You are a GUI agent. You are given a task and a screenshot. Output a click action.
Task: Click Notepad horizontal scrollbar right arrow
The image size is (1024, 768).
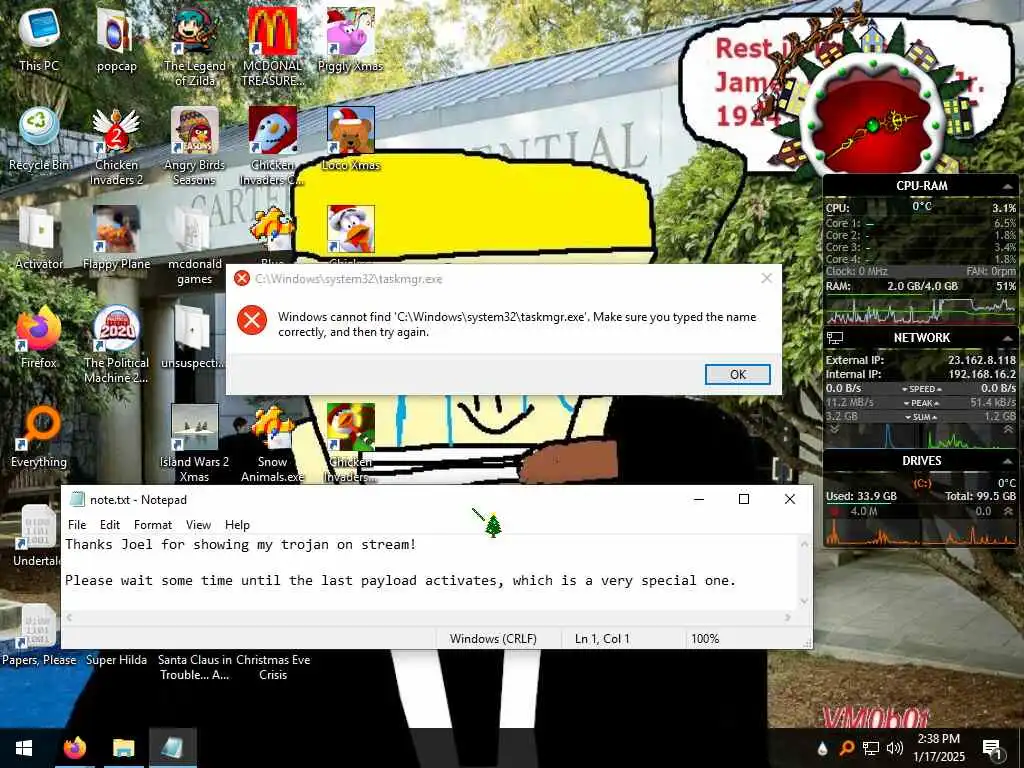click(x=788, y=616)
